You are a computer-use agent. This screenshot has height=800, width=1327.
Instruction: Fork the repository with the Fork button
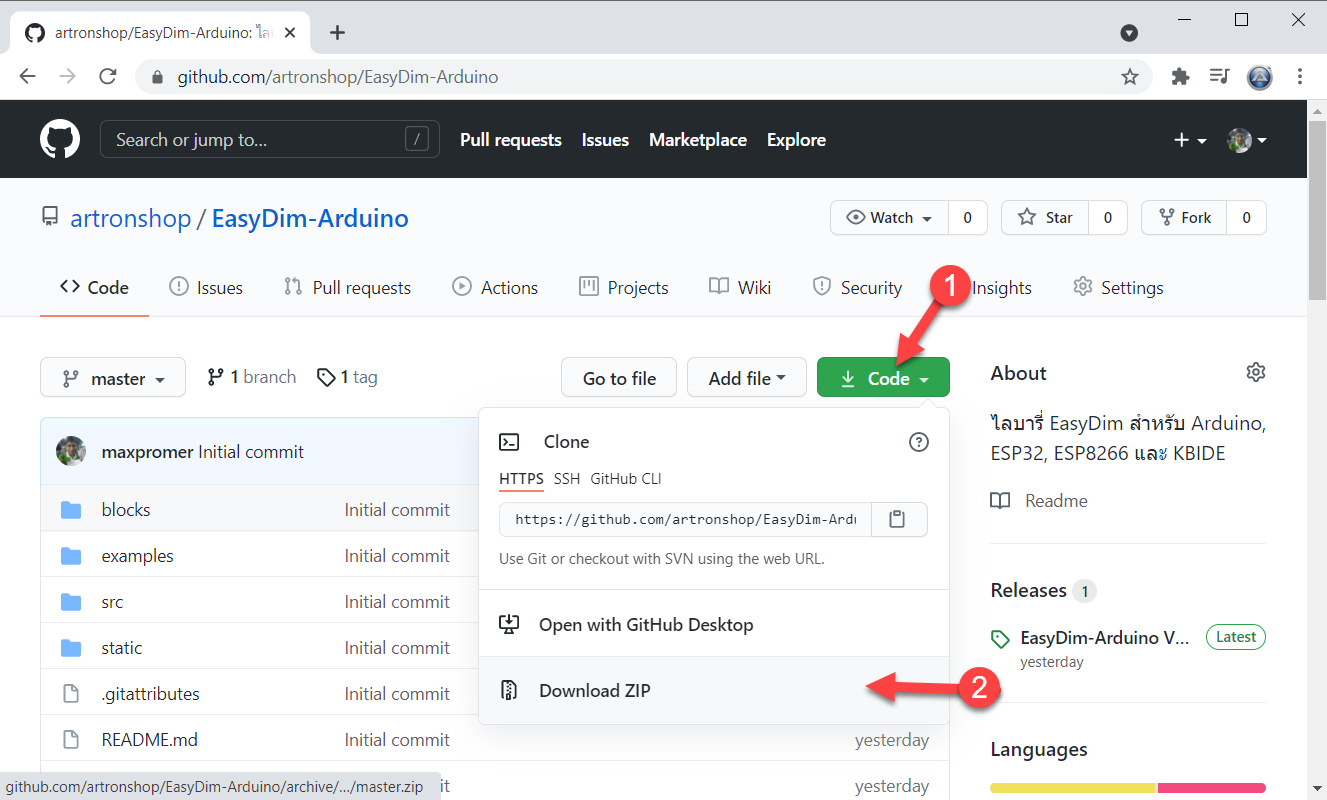(x=1184, y=218)
